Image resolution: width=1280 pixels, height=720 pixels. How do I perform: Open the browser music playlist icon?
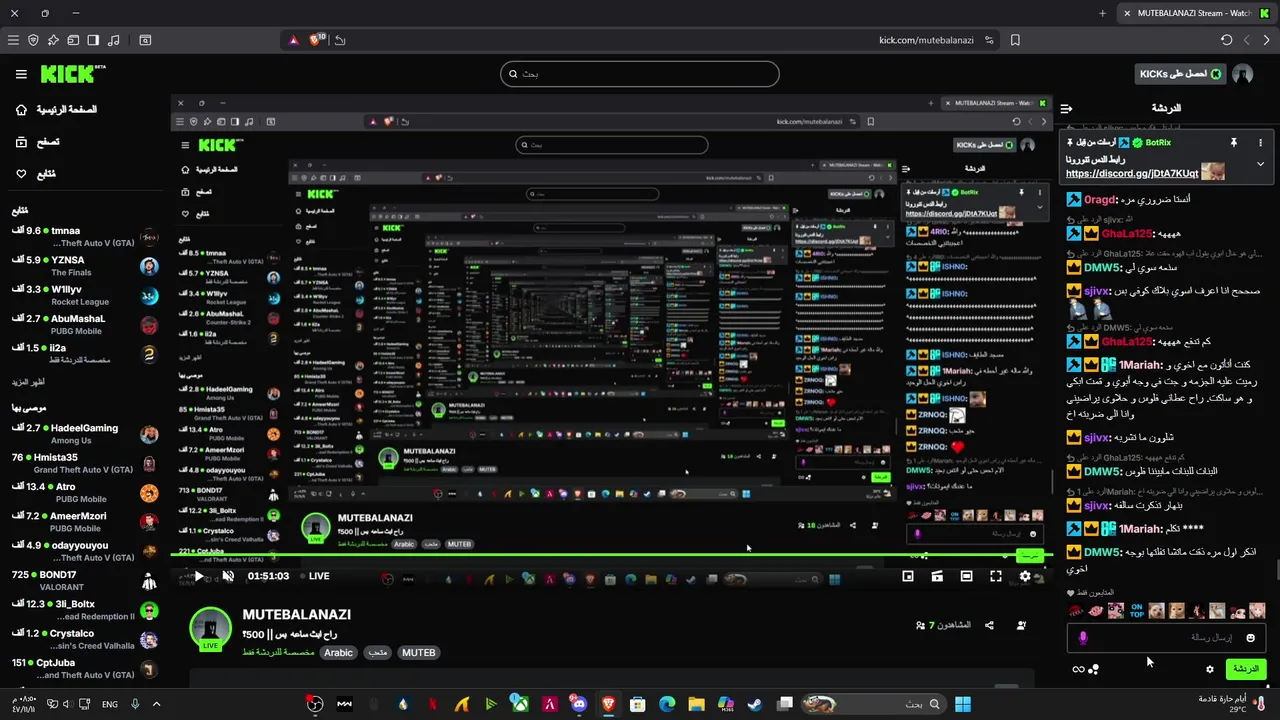coord(113,40)
